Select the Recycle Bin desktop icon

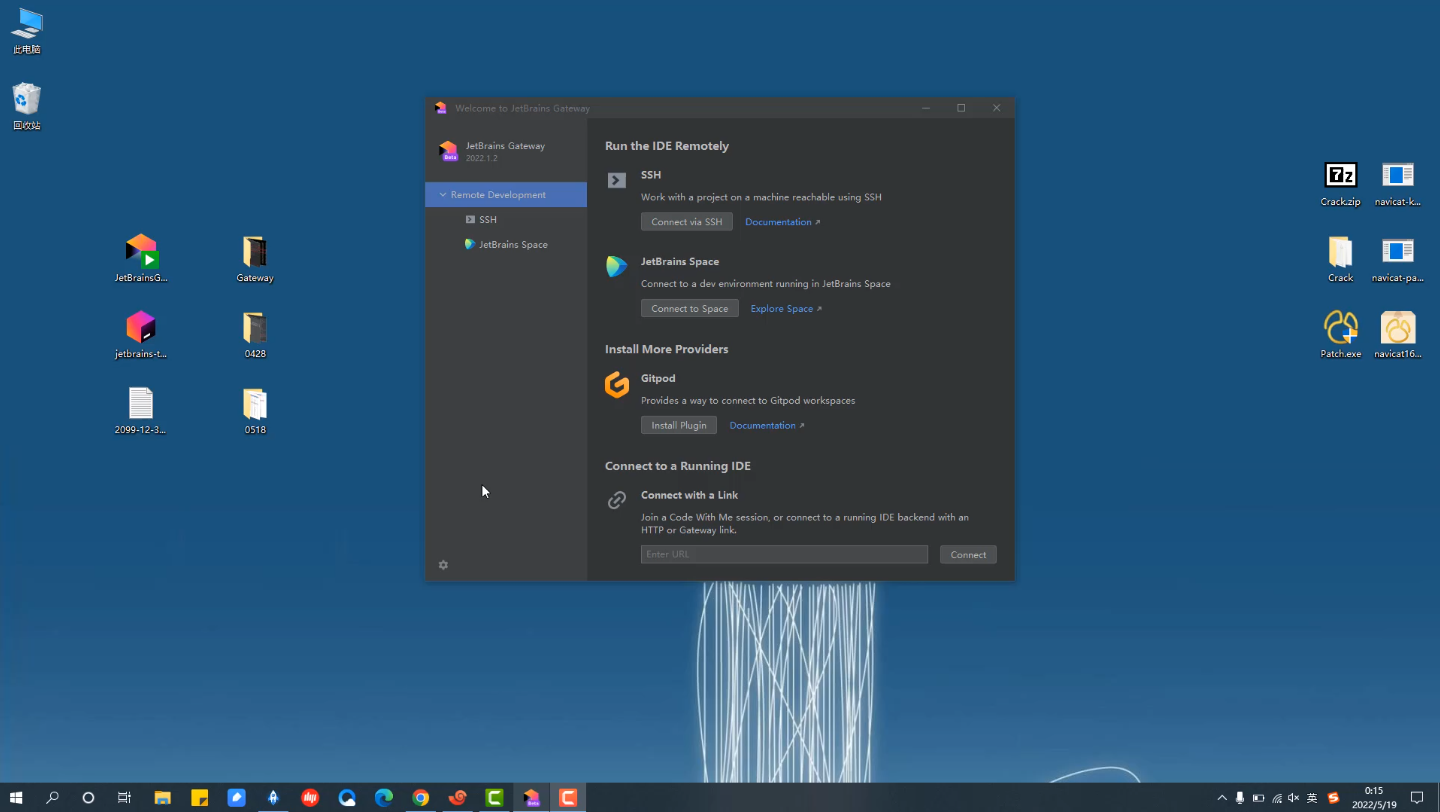pos(27,106)
